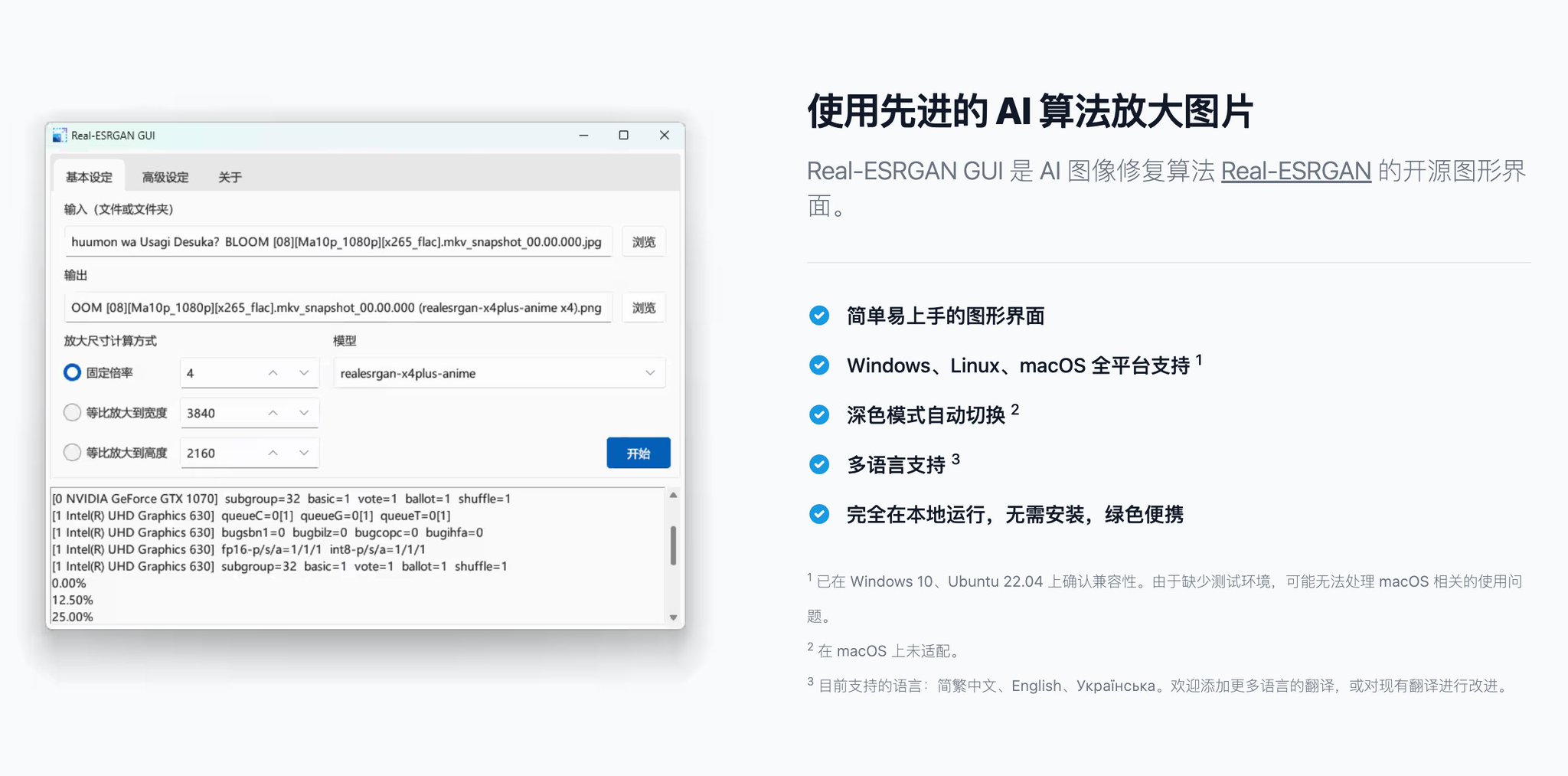Select the 等比放大到高度 radio button
This screenshot has width=1568, height=776.
72,452
